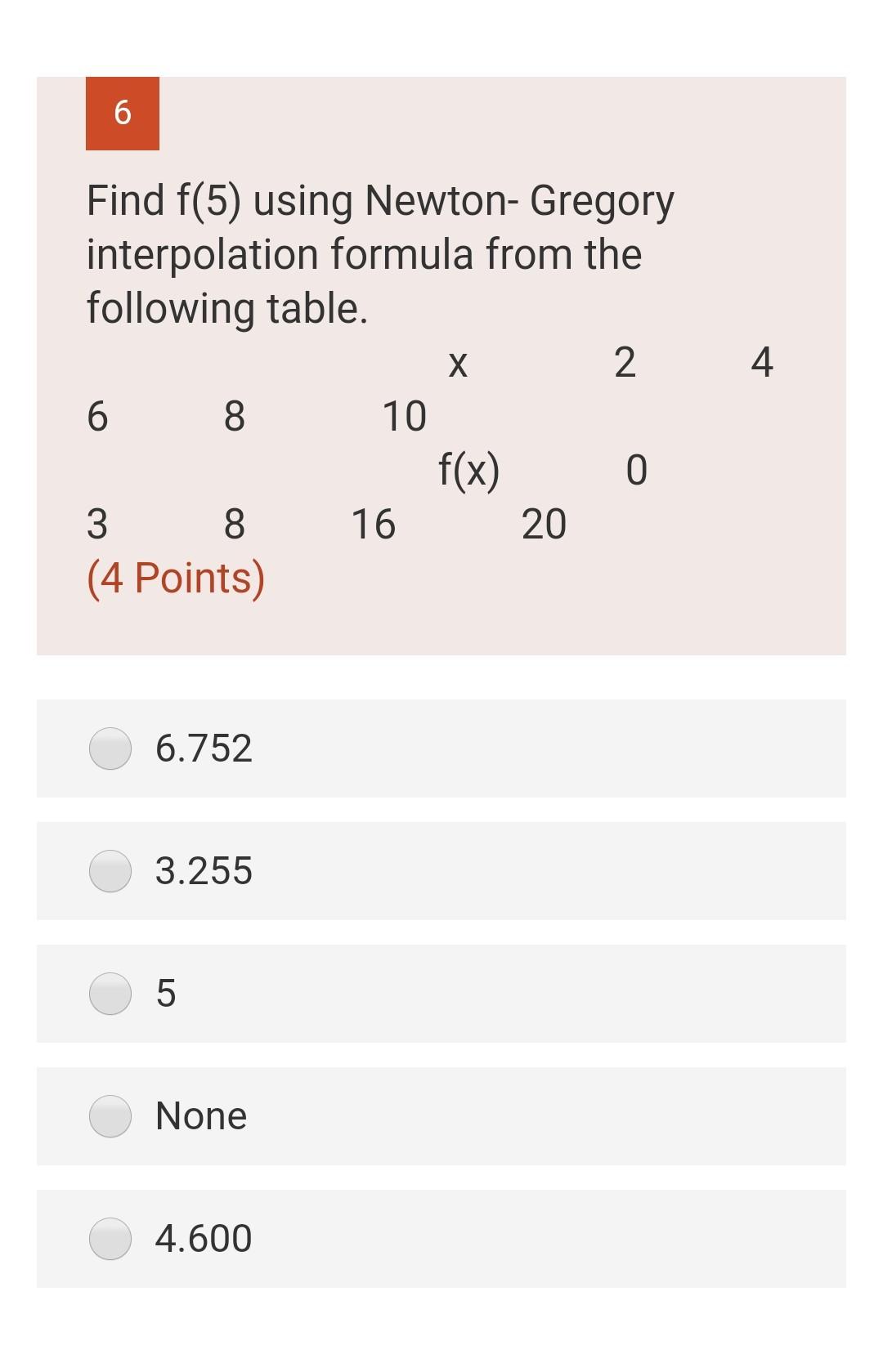The height and width of the screenshot is (1372, 883).
Task: Click the answer row containing 4.600
Action: point(441,1238)
